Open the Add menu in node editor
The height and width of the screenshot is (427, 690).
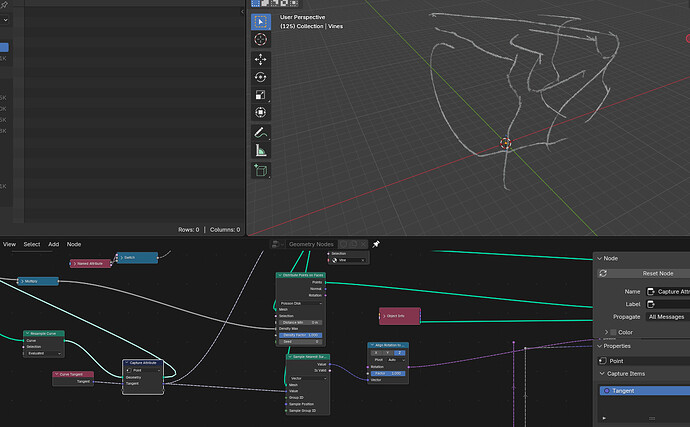coord(53,244)
